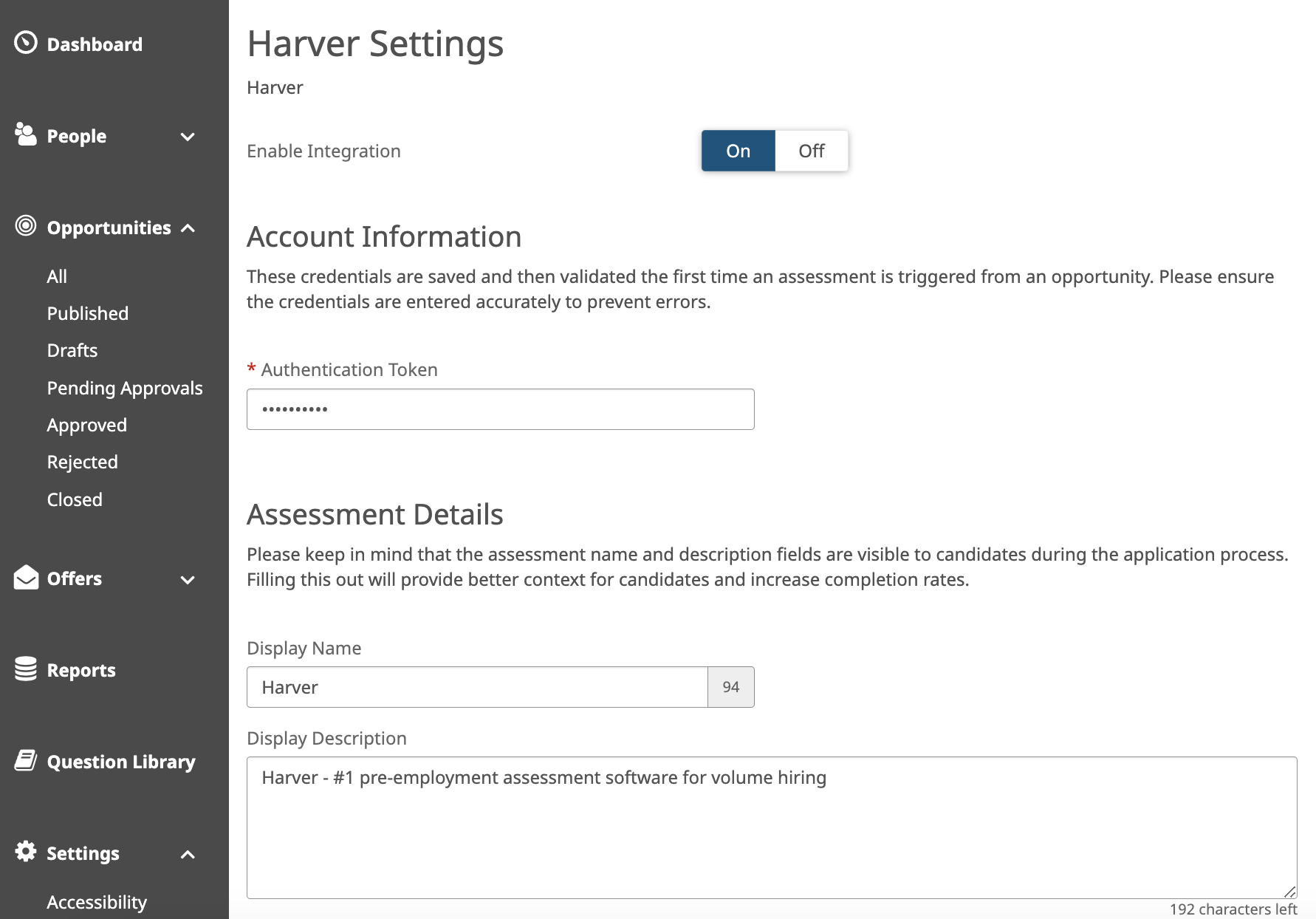Select the Settings section label
The image size is (1316, 919).
pyautogui.click(x=83, y=853)
